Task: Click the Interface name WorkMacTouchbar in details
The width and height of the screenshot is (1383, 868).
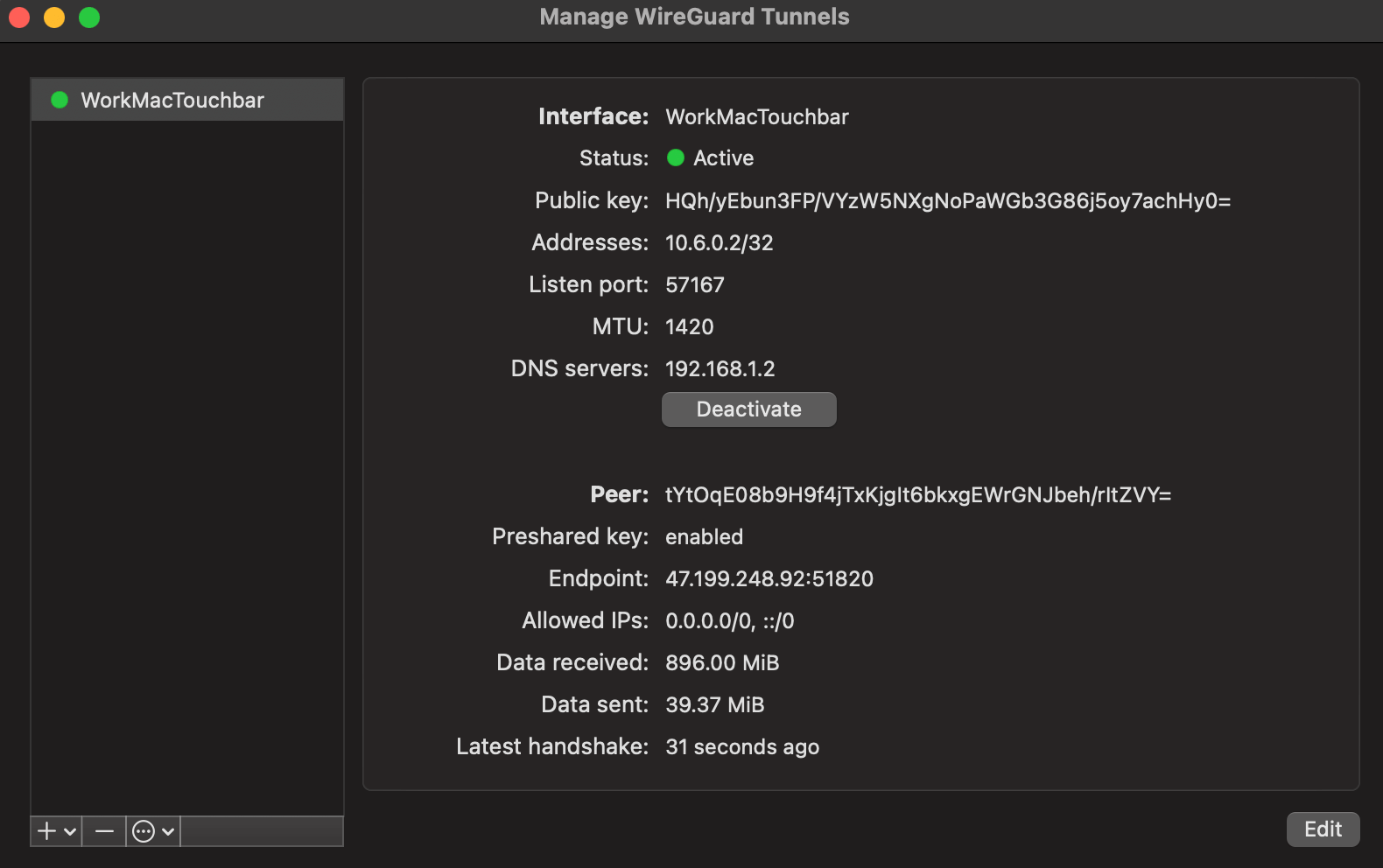Action: (x=757, y=117)
